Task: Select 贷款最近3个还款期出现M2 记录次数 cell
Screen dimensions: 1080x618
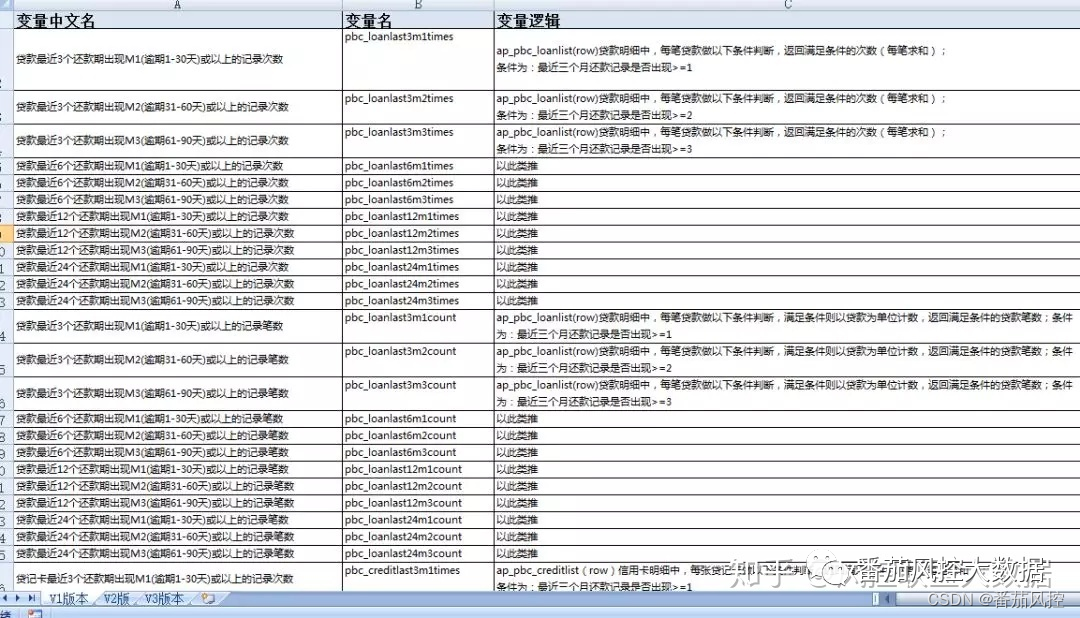Action: 178,107
